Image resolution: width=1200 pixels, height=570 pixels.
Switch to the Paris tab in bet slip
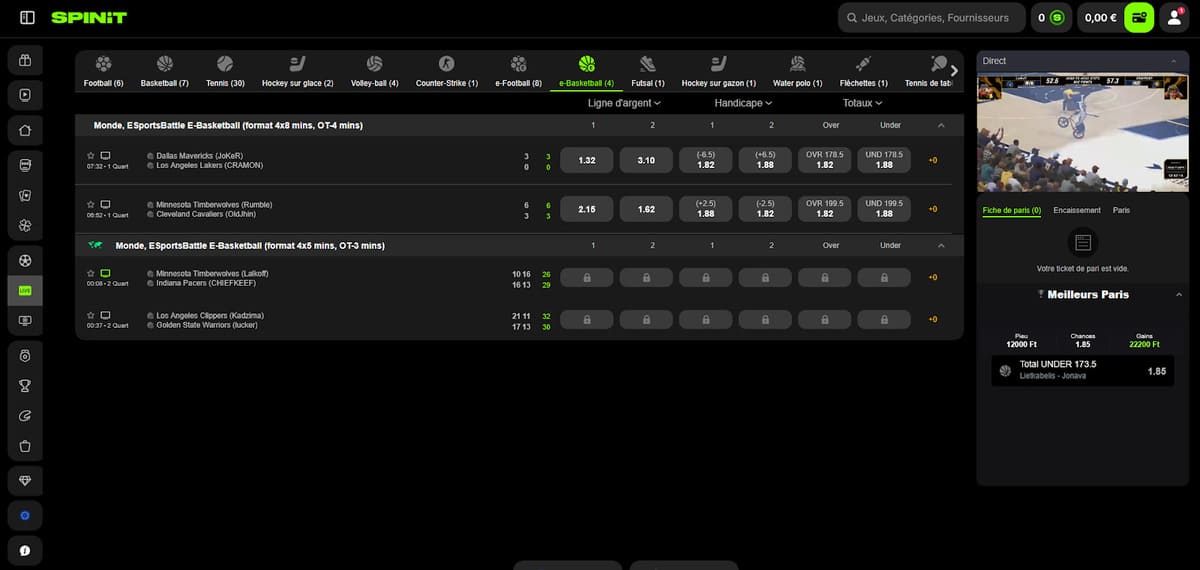(x=1121, y=210)
